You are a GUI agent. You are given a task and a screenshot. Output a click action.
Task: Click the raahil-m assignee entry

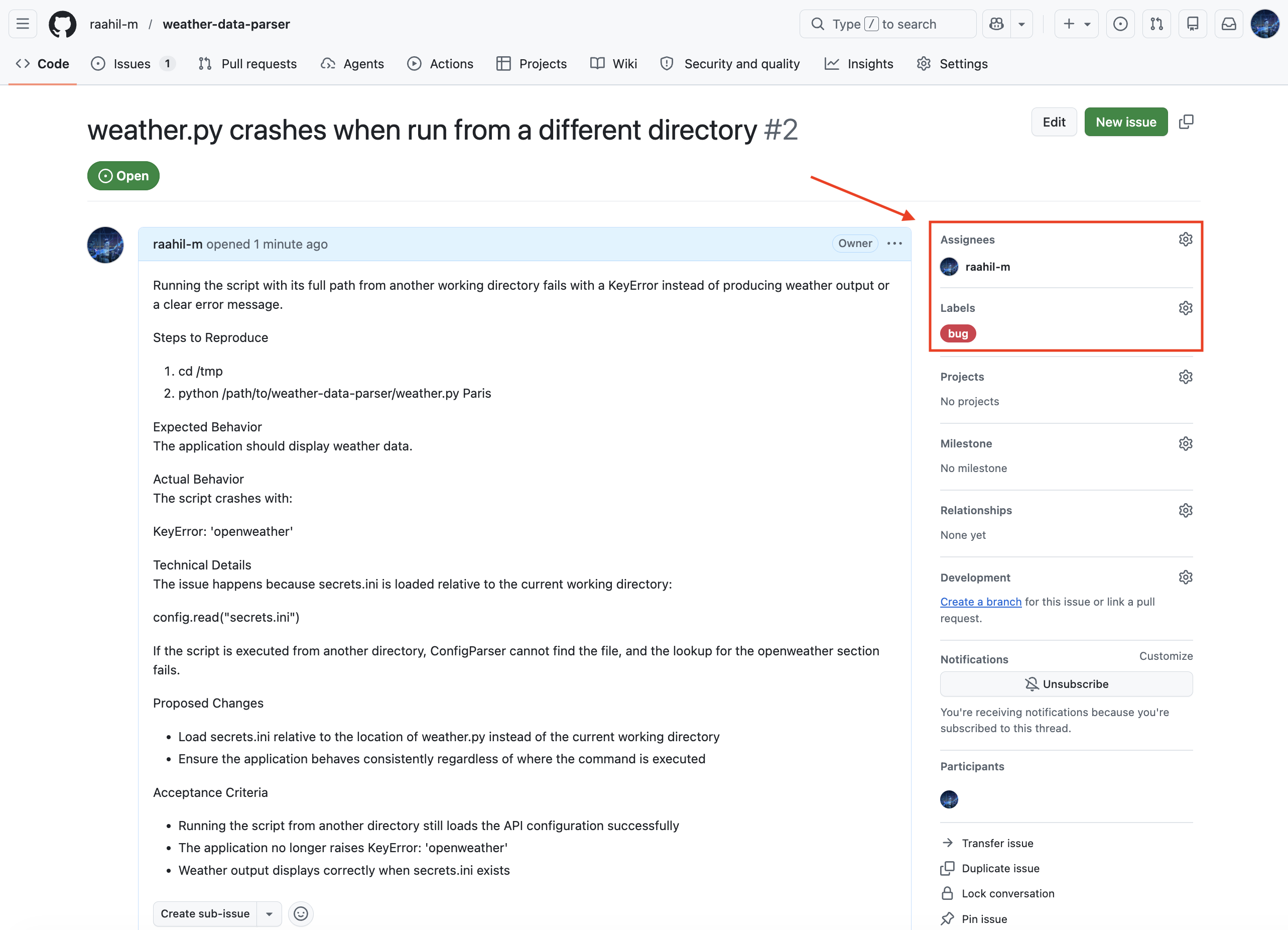pyautogui.click(x=975, y=267)
